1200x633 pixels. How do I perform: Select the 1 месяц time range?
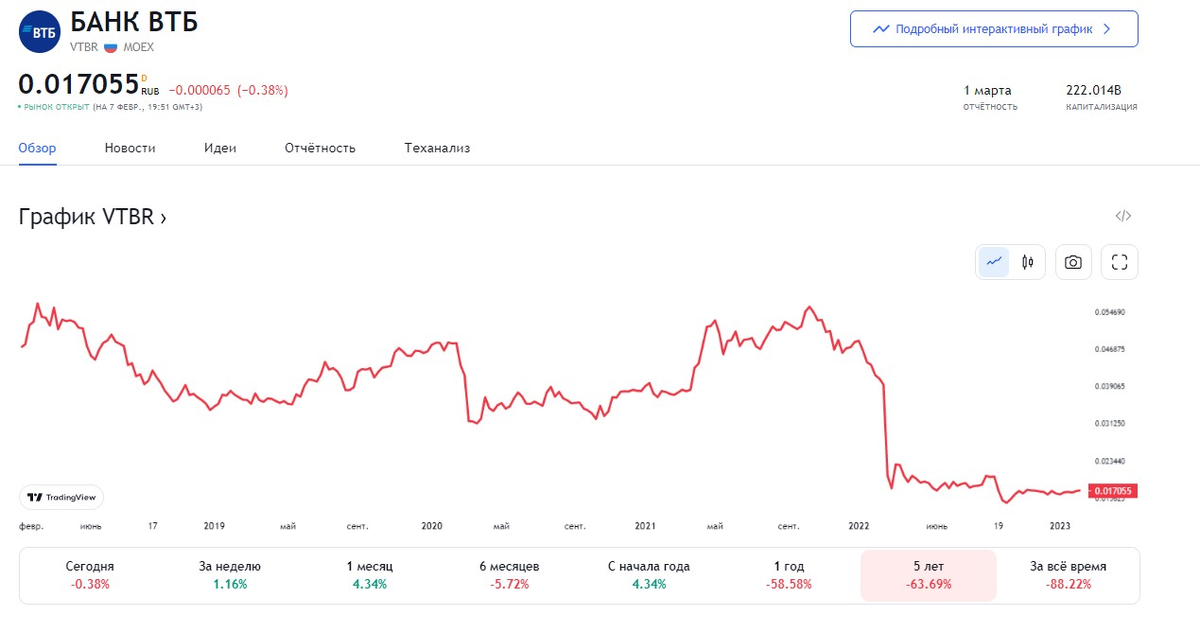pyautogui.click(x=369, y=575)
